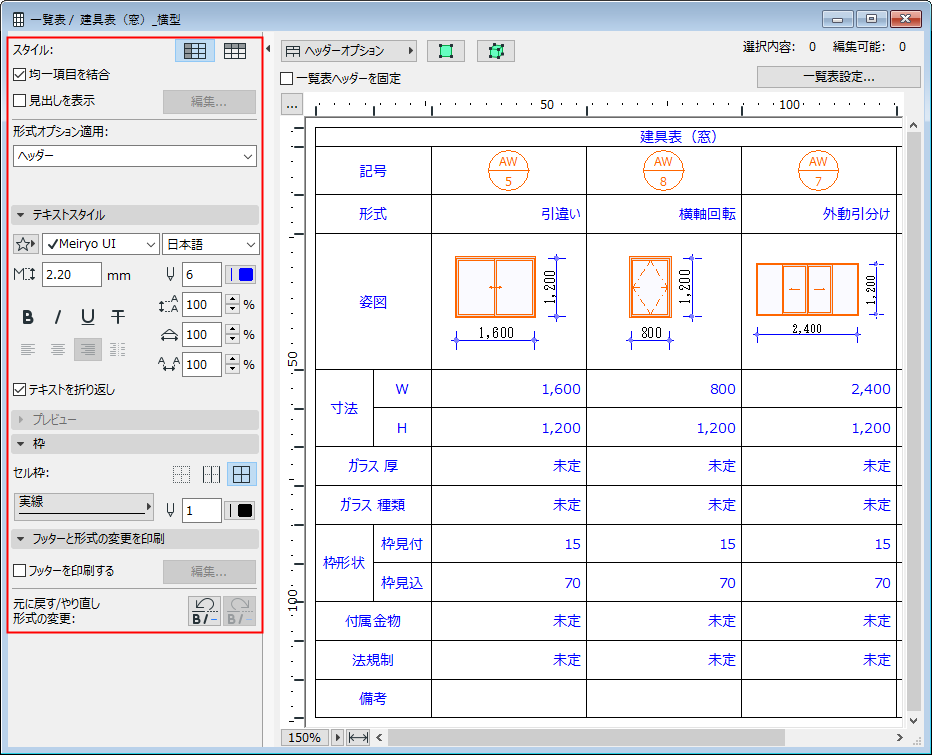Click the AW 5 symbol marker

pos(508,171)
